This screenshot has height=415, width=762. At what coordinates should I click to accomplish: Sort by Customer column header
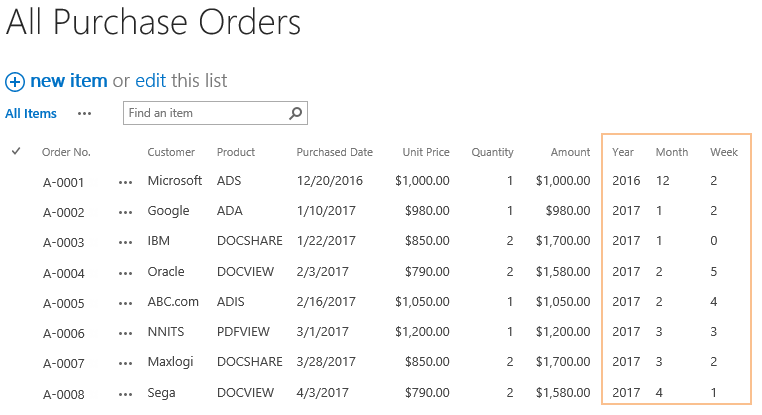click(x=171, y=152)
